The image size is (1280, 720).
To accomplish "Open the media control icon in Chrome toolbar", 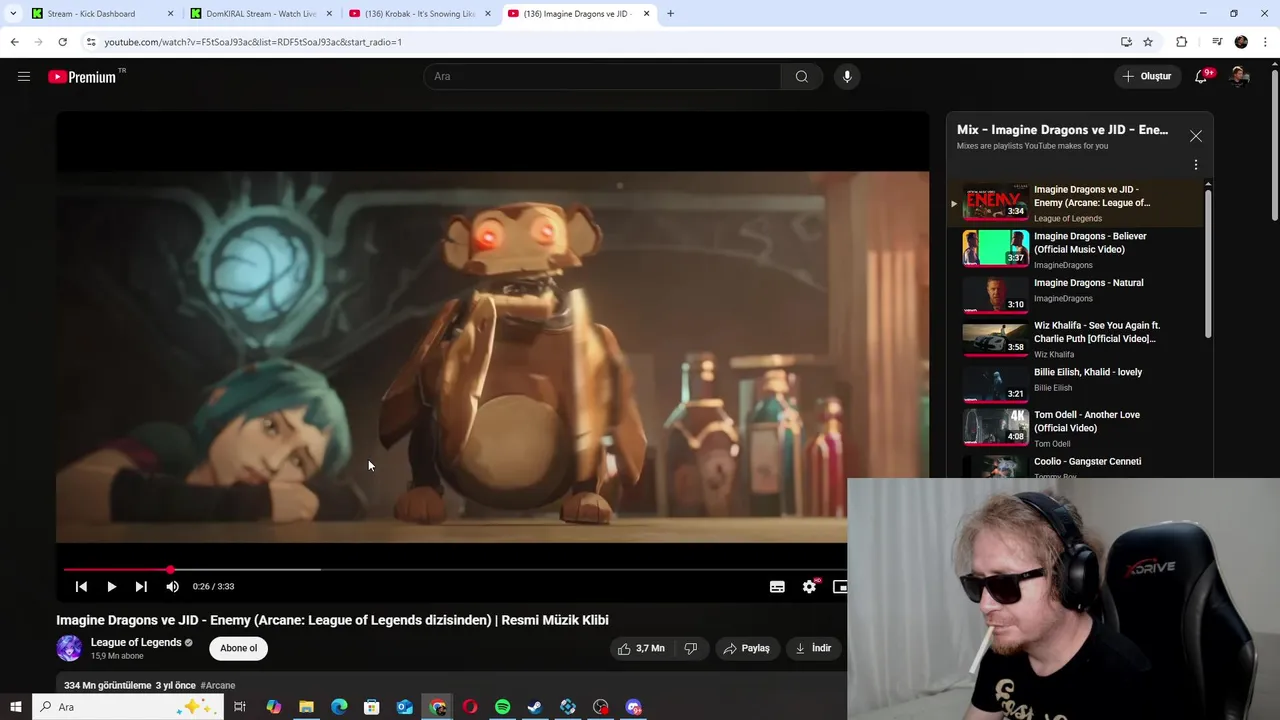I will (1216, 42).
